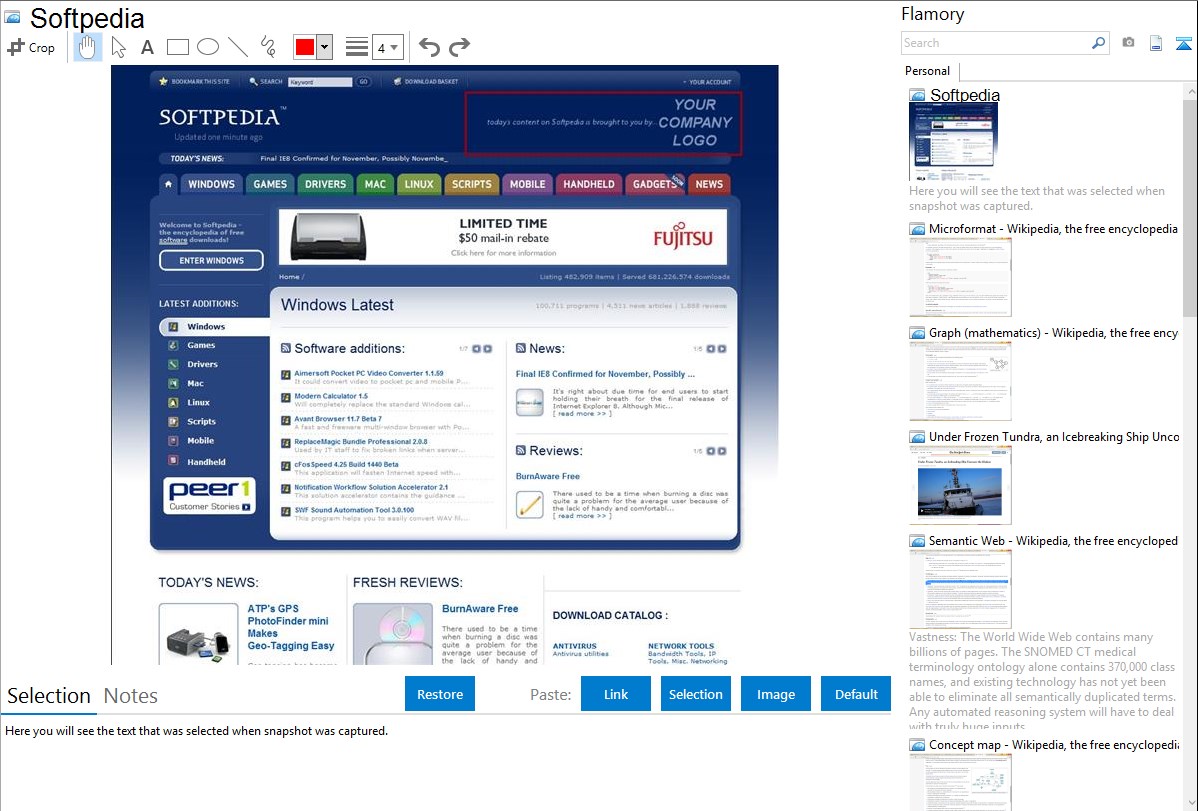Undo the last annotation
Viewport: 1198px width, 811px height.
429,47
